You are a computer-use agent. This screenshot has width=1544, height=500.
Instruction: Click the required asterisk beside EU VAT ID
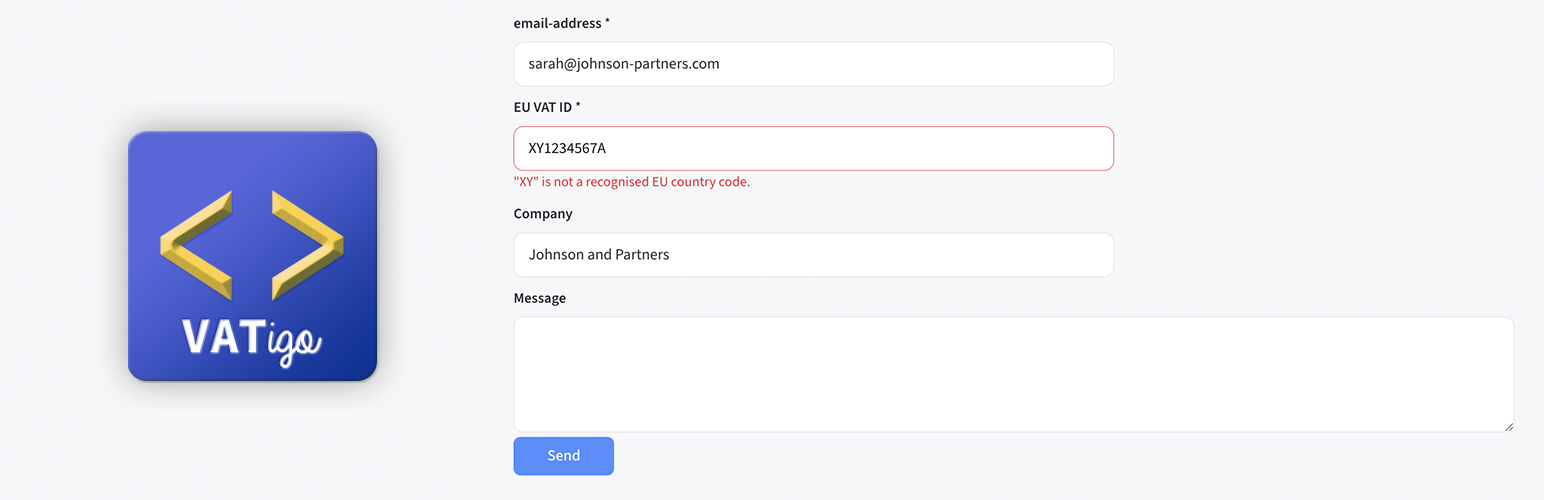click(578, 106)
